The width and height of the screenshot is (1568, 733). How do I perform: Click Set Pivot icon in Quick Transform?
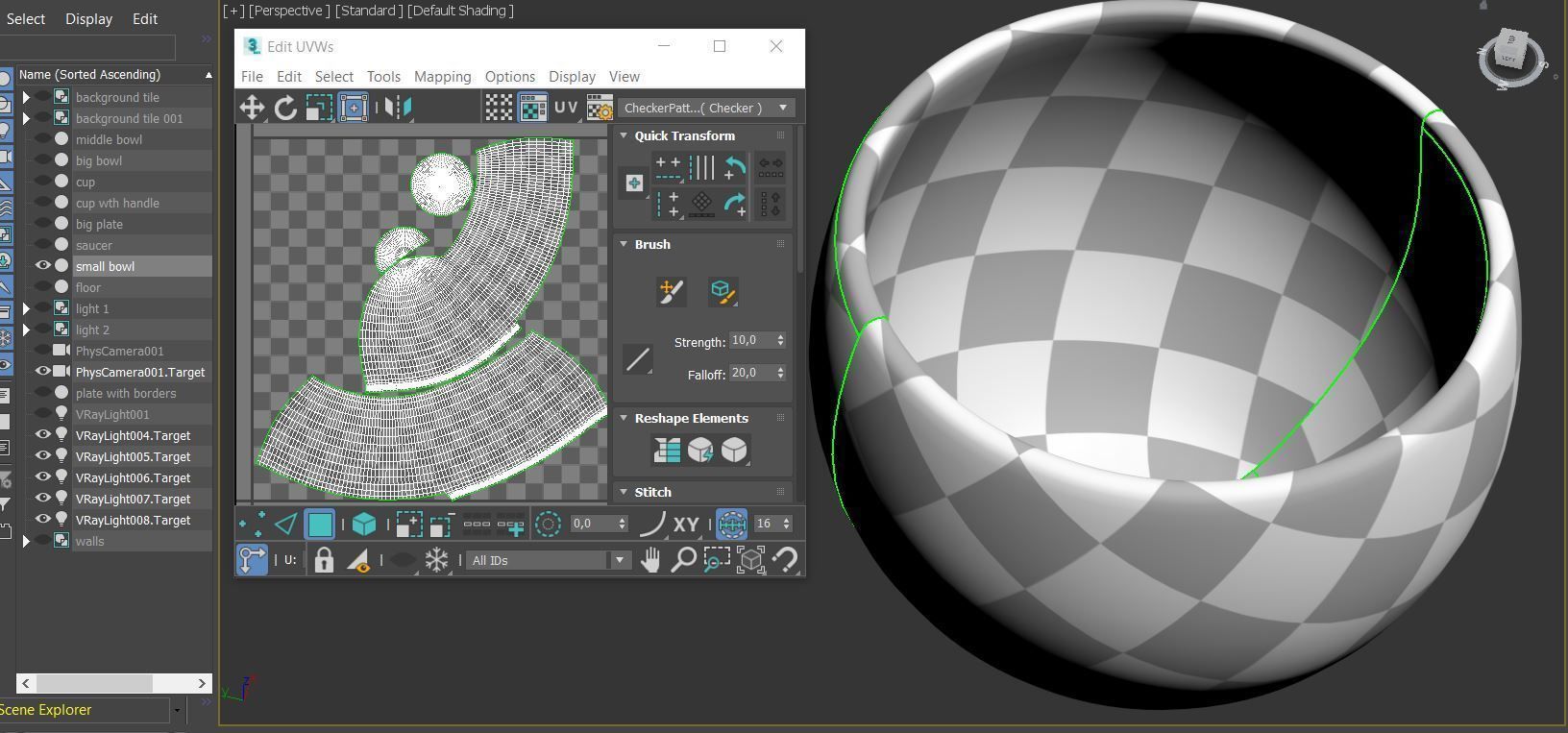click(634, 183)
